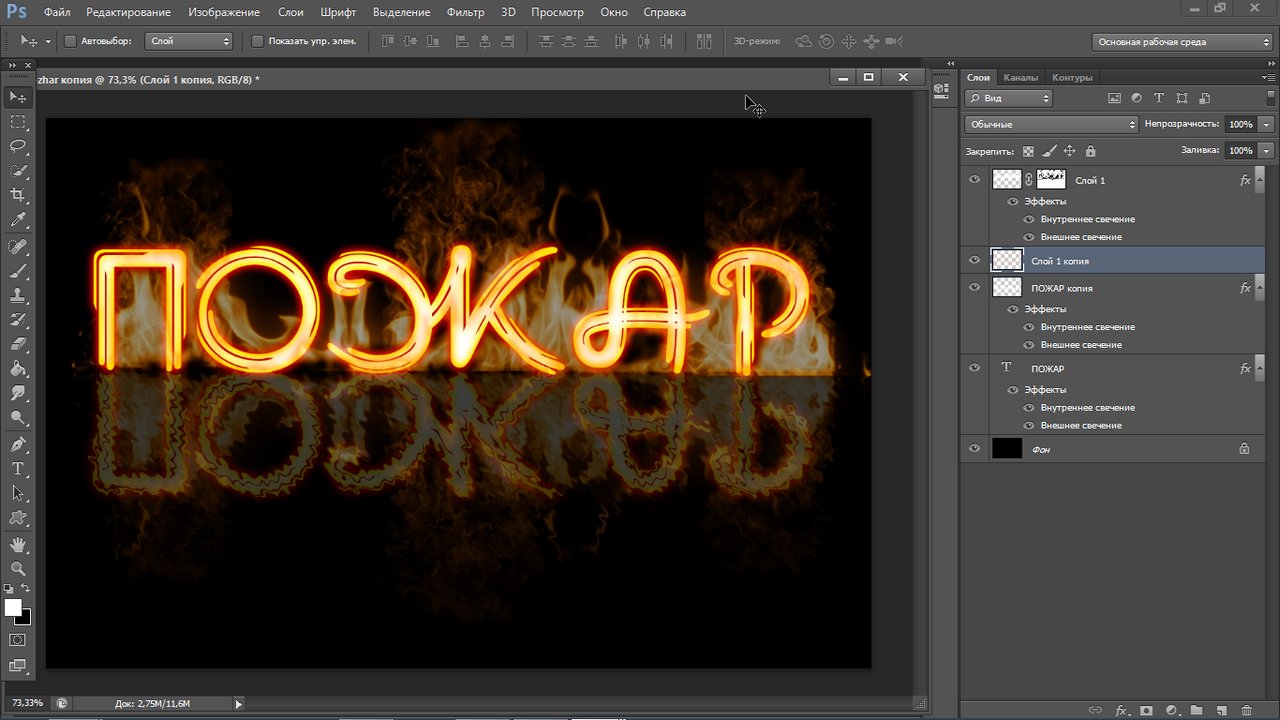Filter layers by adjustment layers icon
This screenshot has height=720, width=1280.
pyautogui.click(x=1137, y=98)
